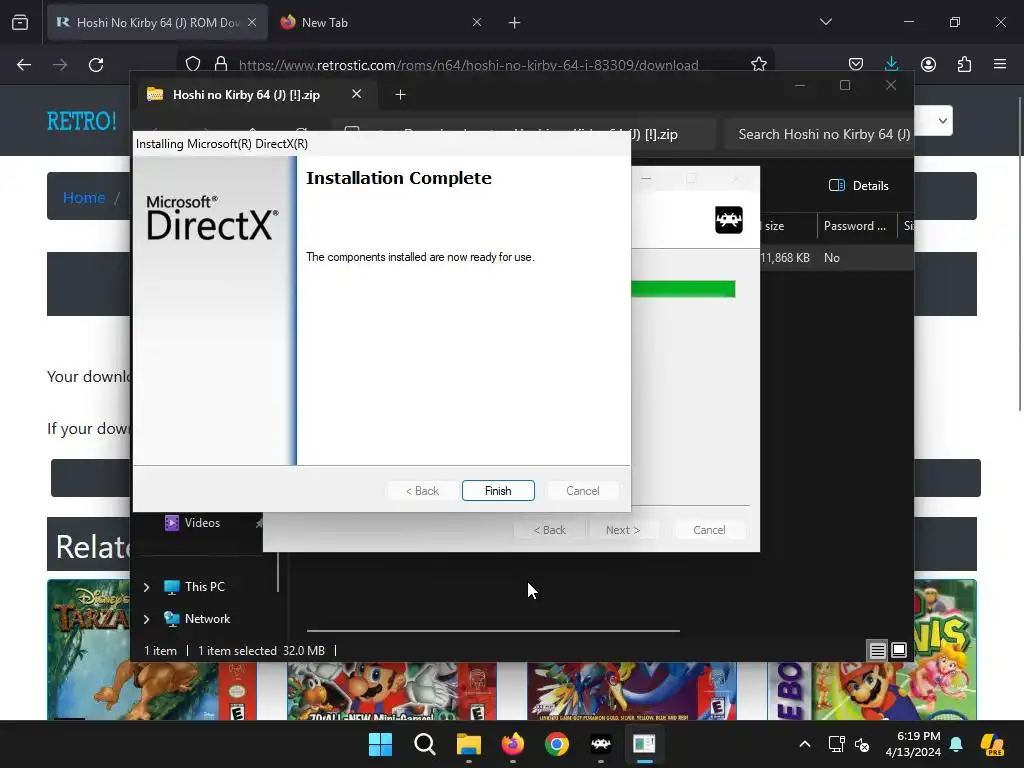1024x768 pixels.
Task: Click the green installation progress bar
Action: point(683,289)
